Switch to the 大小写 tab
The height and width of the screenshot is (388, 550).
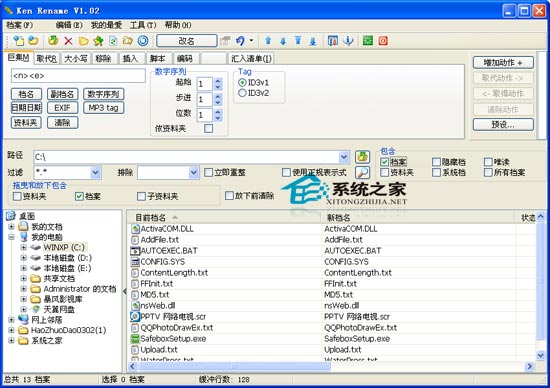pos(76,59)
